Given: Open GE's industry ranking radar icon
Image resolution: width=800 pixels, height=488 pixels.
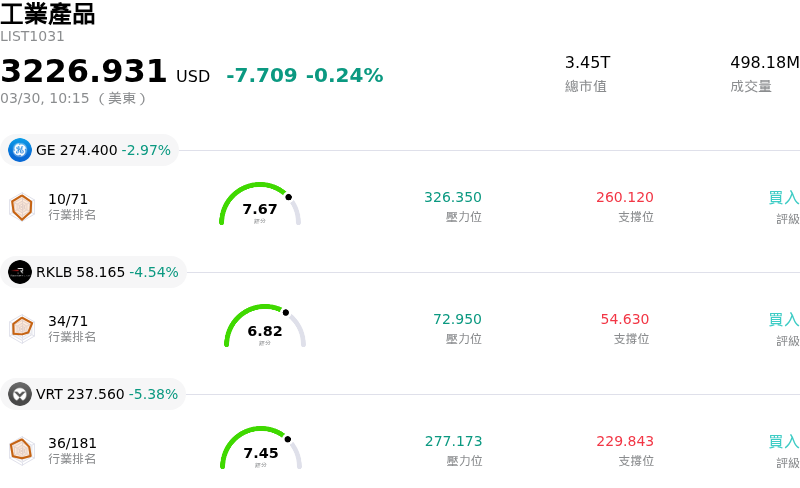Looking at the screenshot, I should [x=21, y=207].
